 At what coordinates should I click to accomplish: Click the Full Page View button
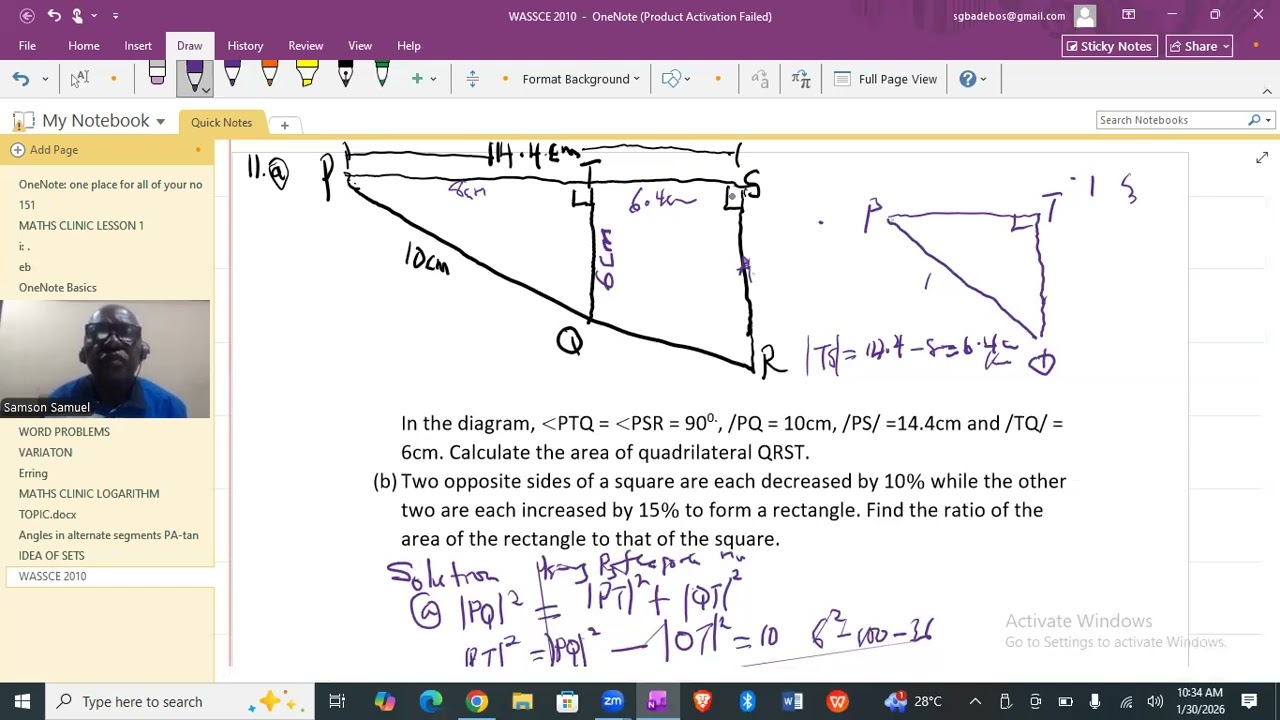click(886, 79)
